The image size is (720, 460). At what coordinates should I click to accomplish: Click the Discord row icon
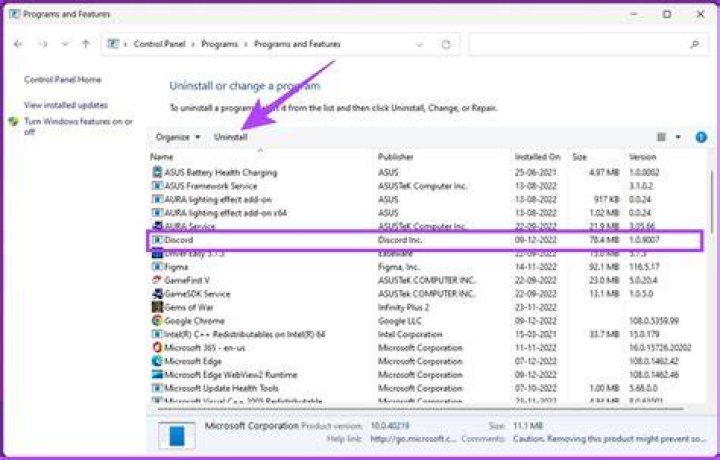pyautogui.click(x=157, y=240)
